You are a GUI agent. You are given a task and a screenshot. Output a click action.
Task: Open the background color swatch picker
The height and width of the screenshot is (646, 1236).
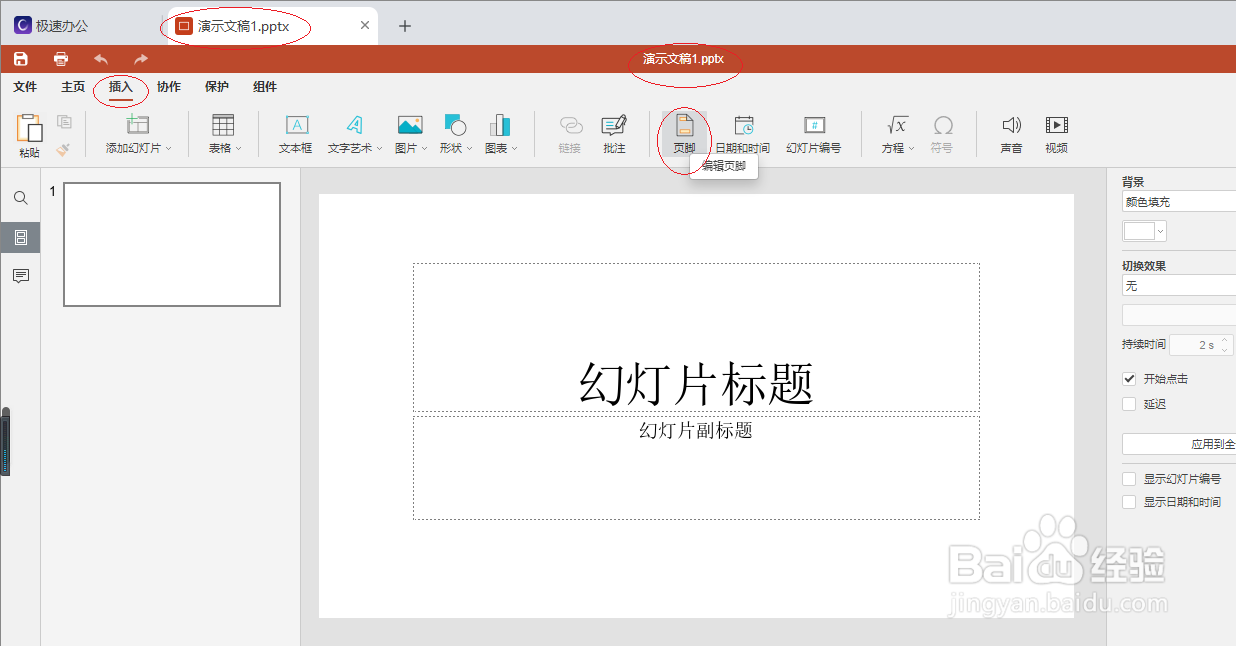(x=1143, y=230)
